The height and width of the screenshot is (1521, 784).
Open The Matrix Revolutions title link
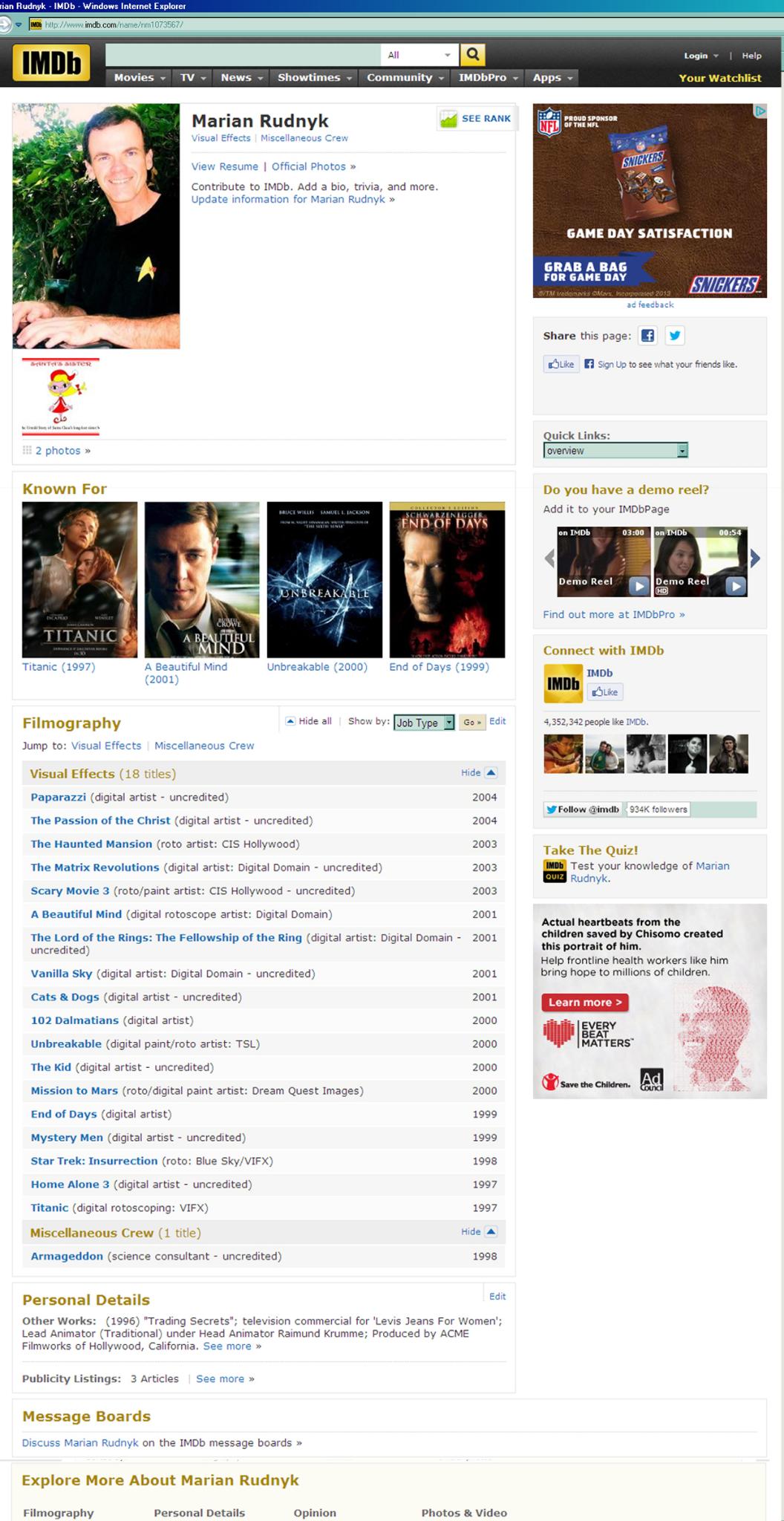[95, 867]
